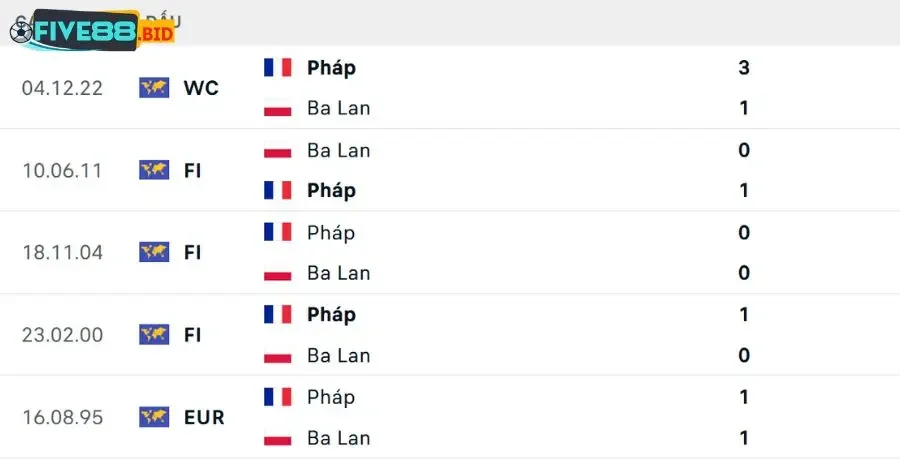This screenshot has width=900, height=460.
Task: Click Pháp in the 23.02.00 match
Action: (331, 314)
